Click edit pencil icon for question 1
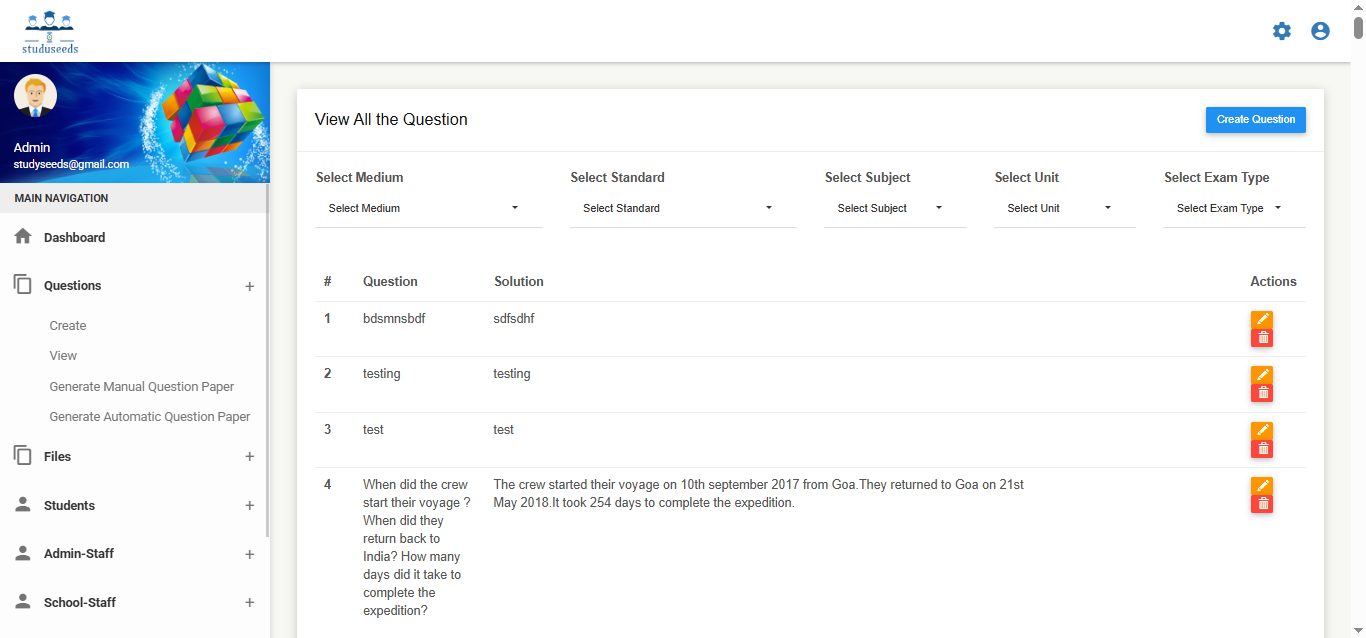Image resolution: width=1366 pixels, height=638 pixels. [x=1262, y=319]
